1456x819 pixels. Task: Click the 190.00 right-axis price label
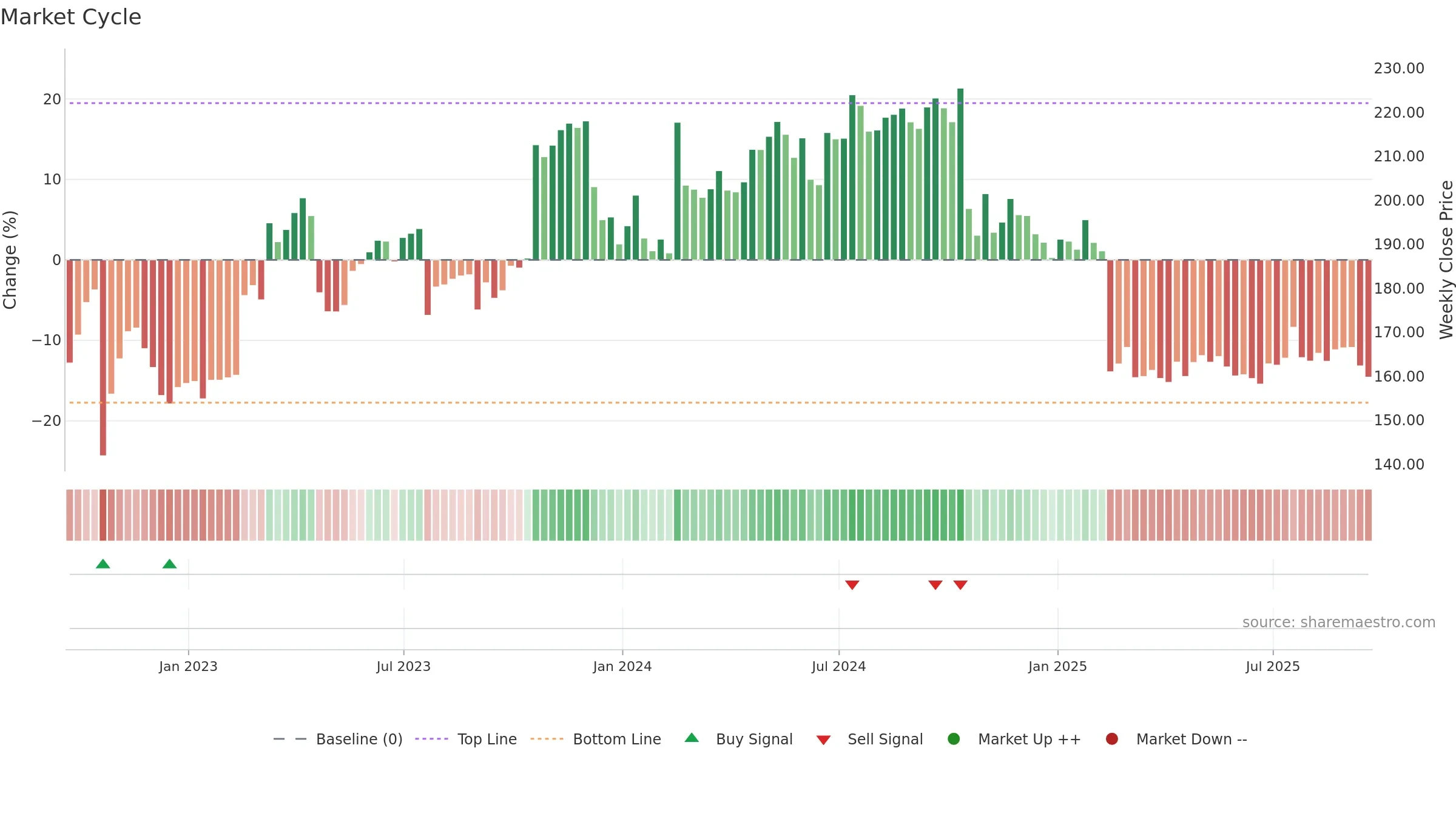pyautogui.click(x=1399, y=244)
